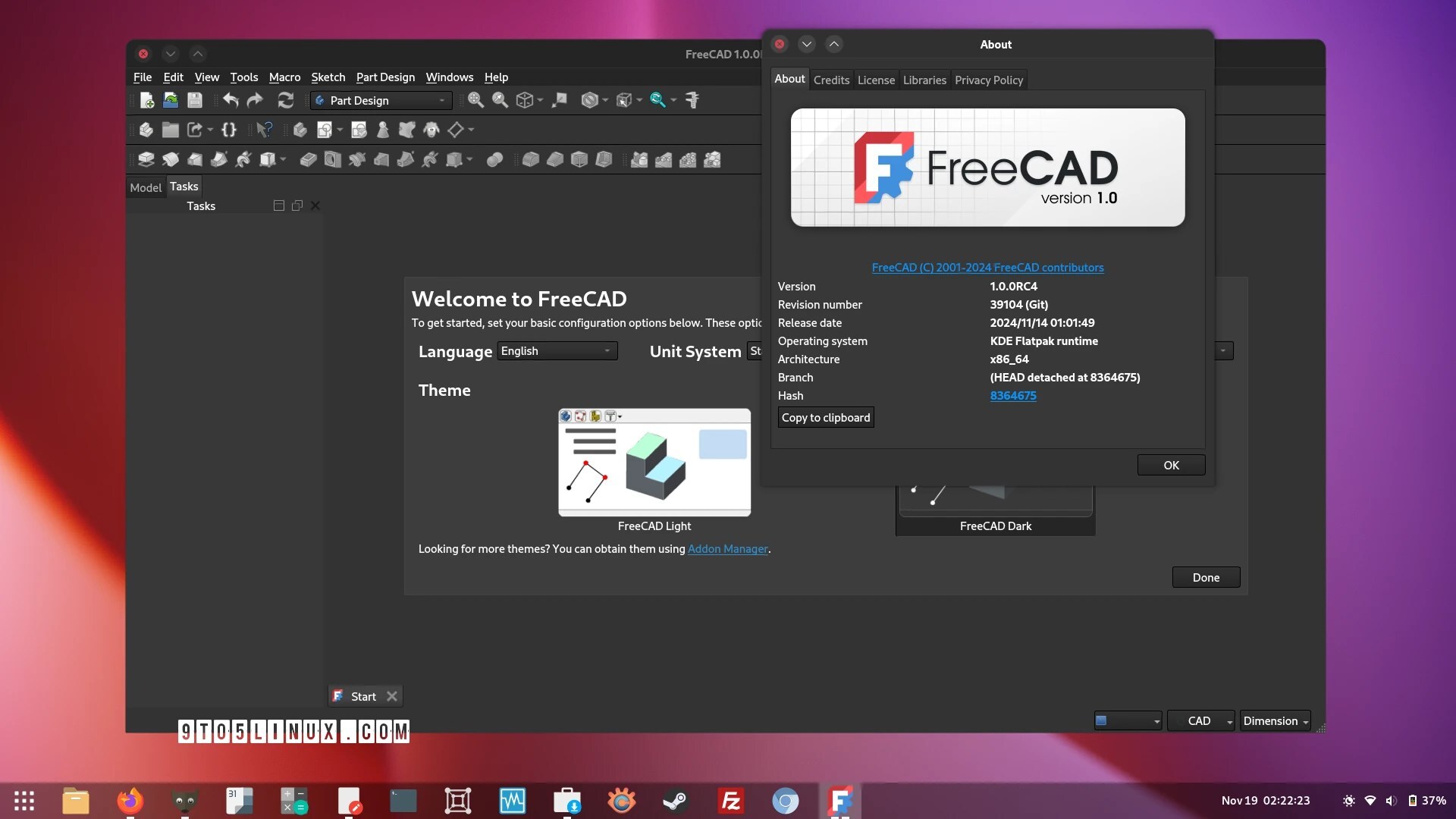The image size is (1456, 819).
Task: Set the isometric cube view
Action: [x=524, y=100]
